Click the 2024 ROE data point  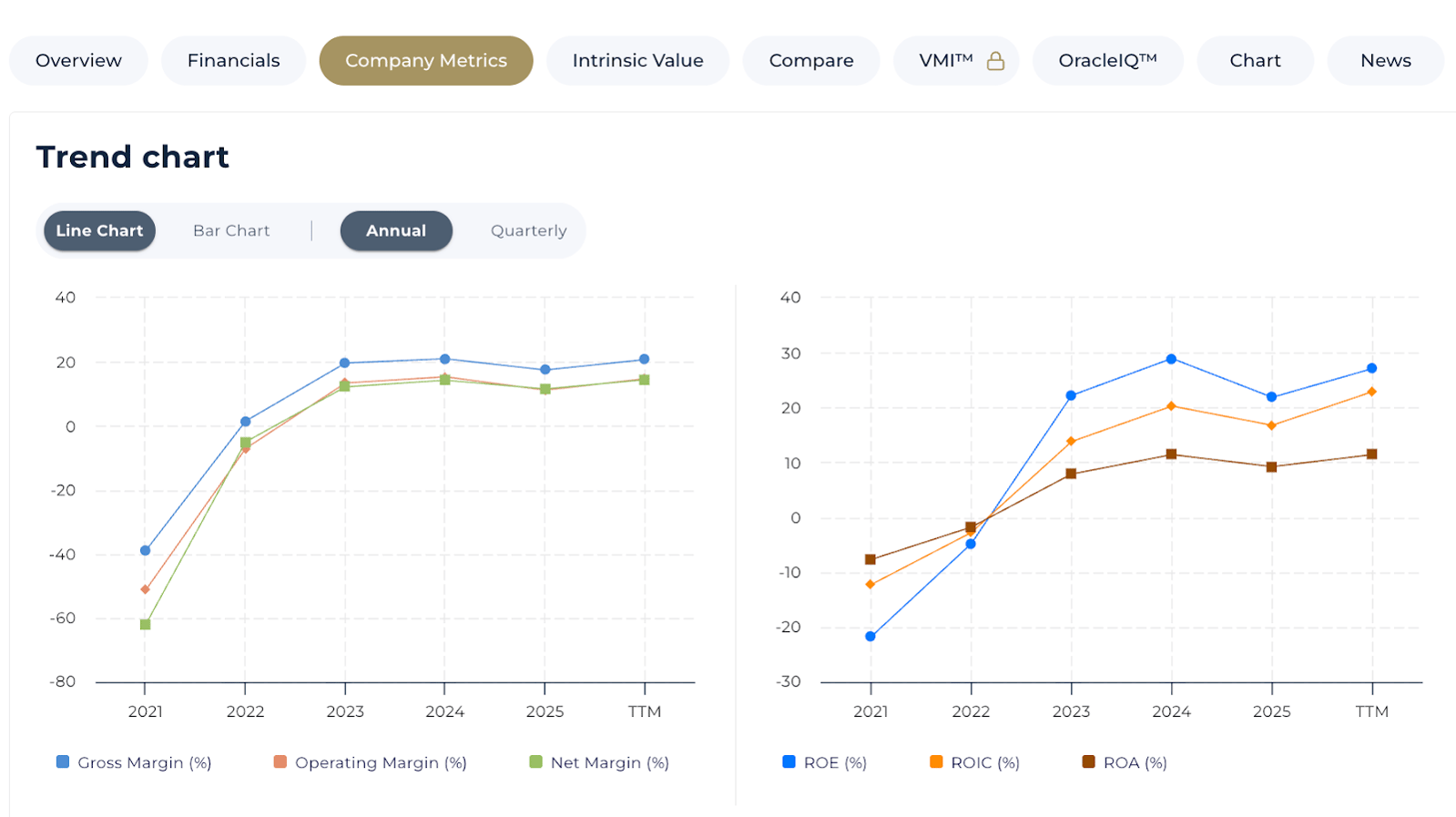(x=1171, y=359)
